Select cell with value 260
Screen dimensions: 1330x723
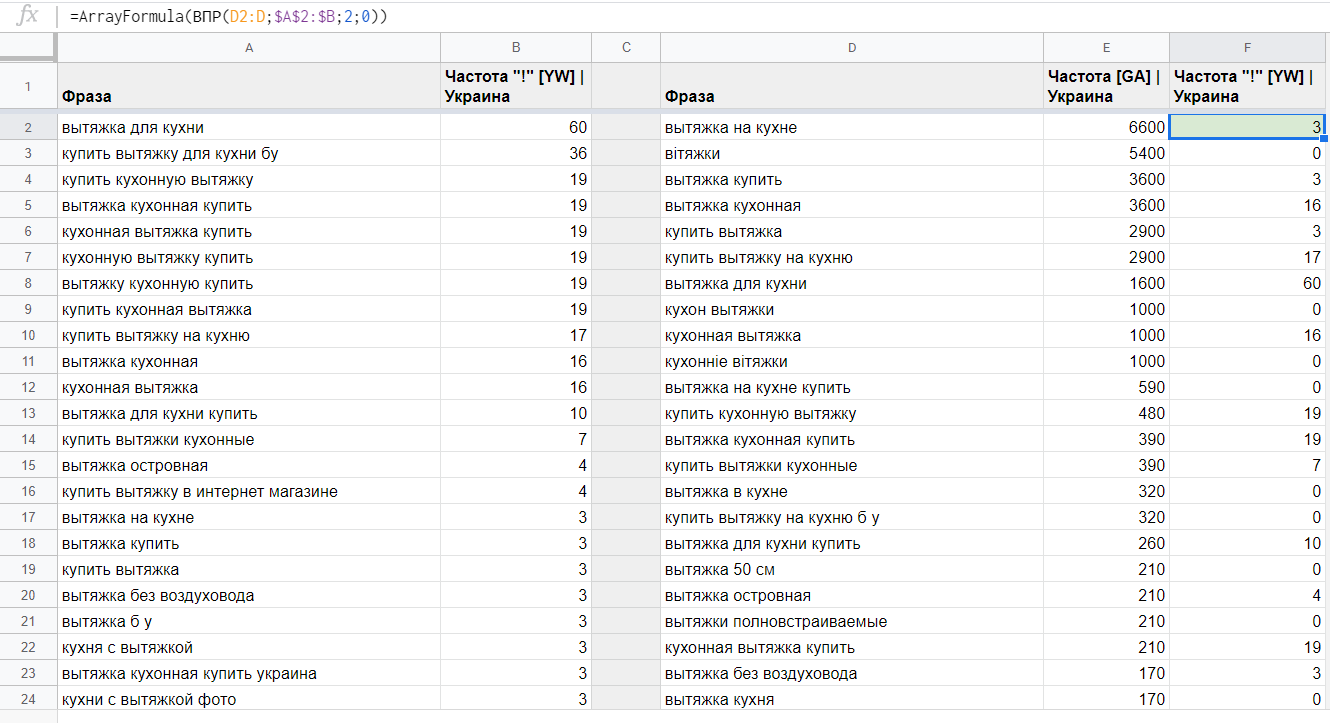tap(1106, 544)
